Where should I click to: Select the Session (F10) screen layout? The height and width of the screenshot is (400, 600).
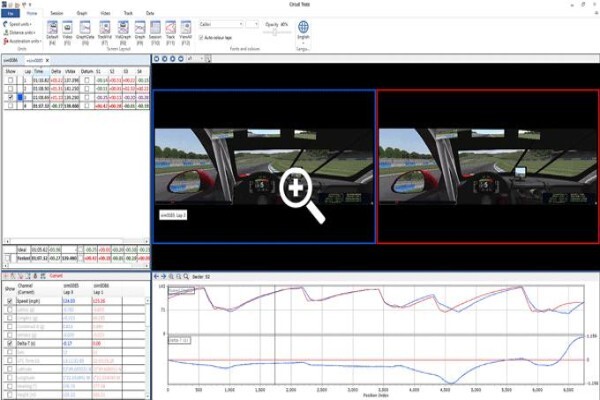(x=155, y=33)
